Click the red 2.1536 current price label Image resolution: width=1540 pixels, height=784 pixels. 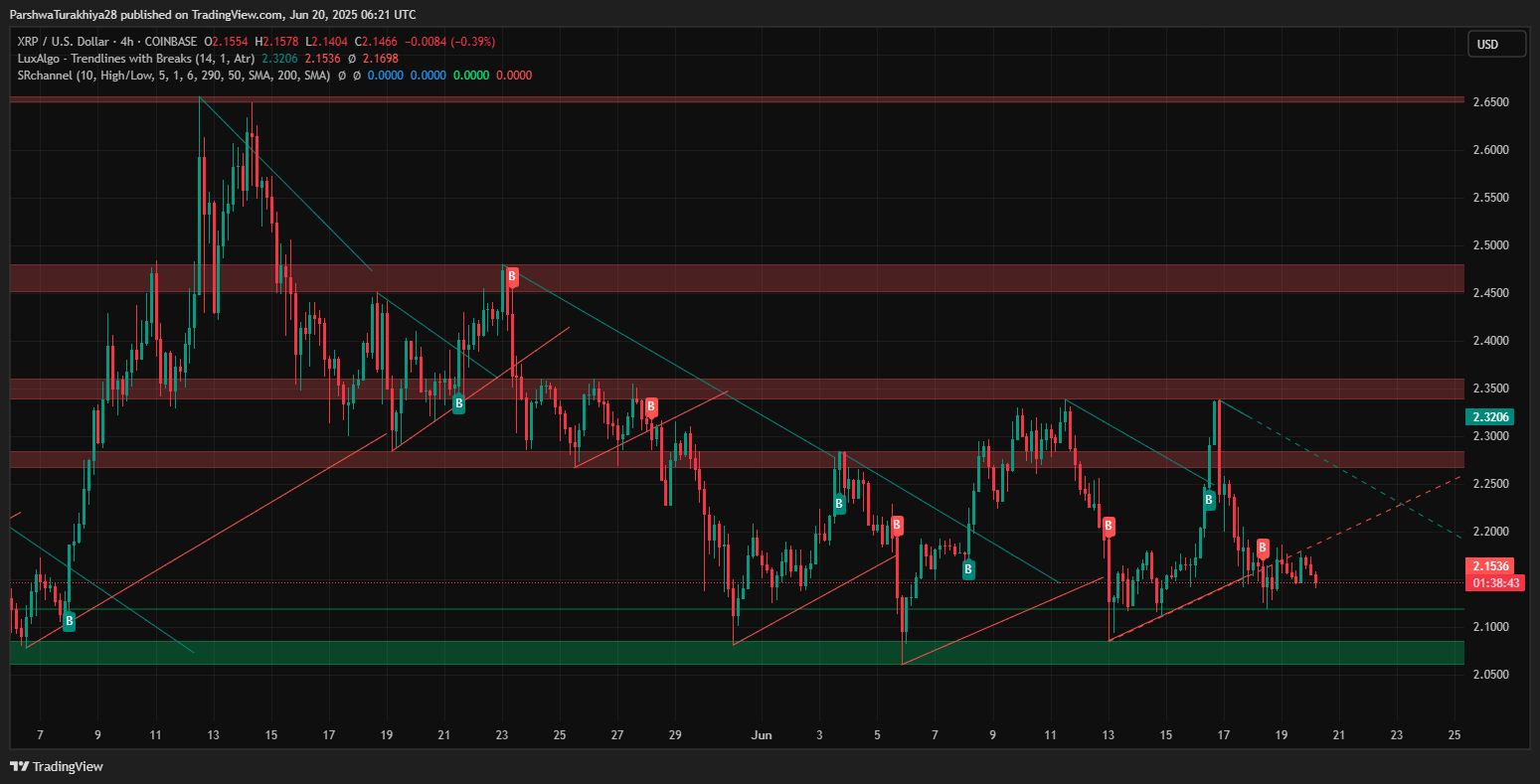[x=1496, y=565]
